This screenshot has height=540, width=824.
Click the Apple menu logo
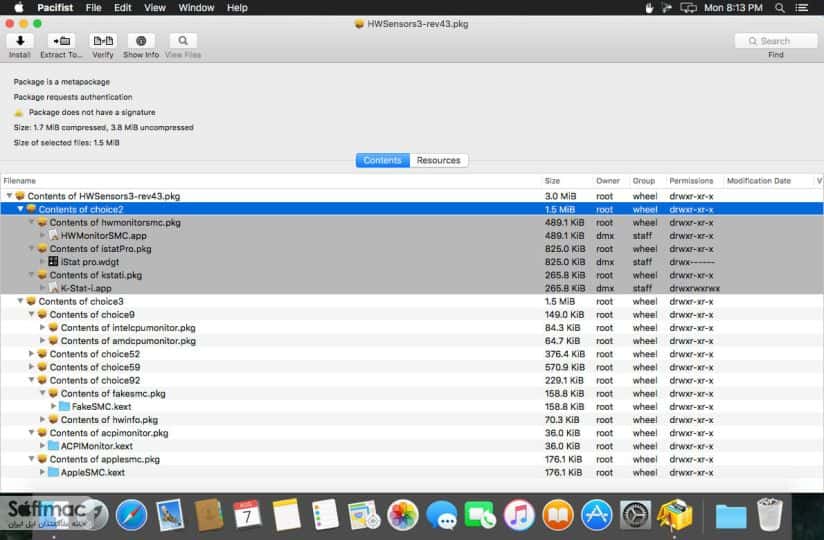click(19, 8)
